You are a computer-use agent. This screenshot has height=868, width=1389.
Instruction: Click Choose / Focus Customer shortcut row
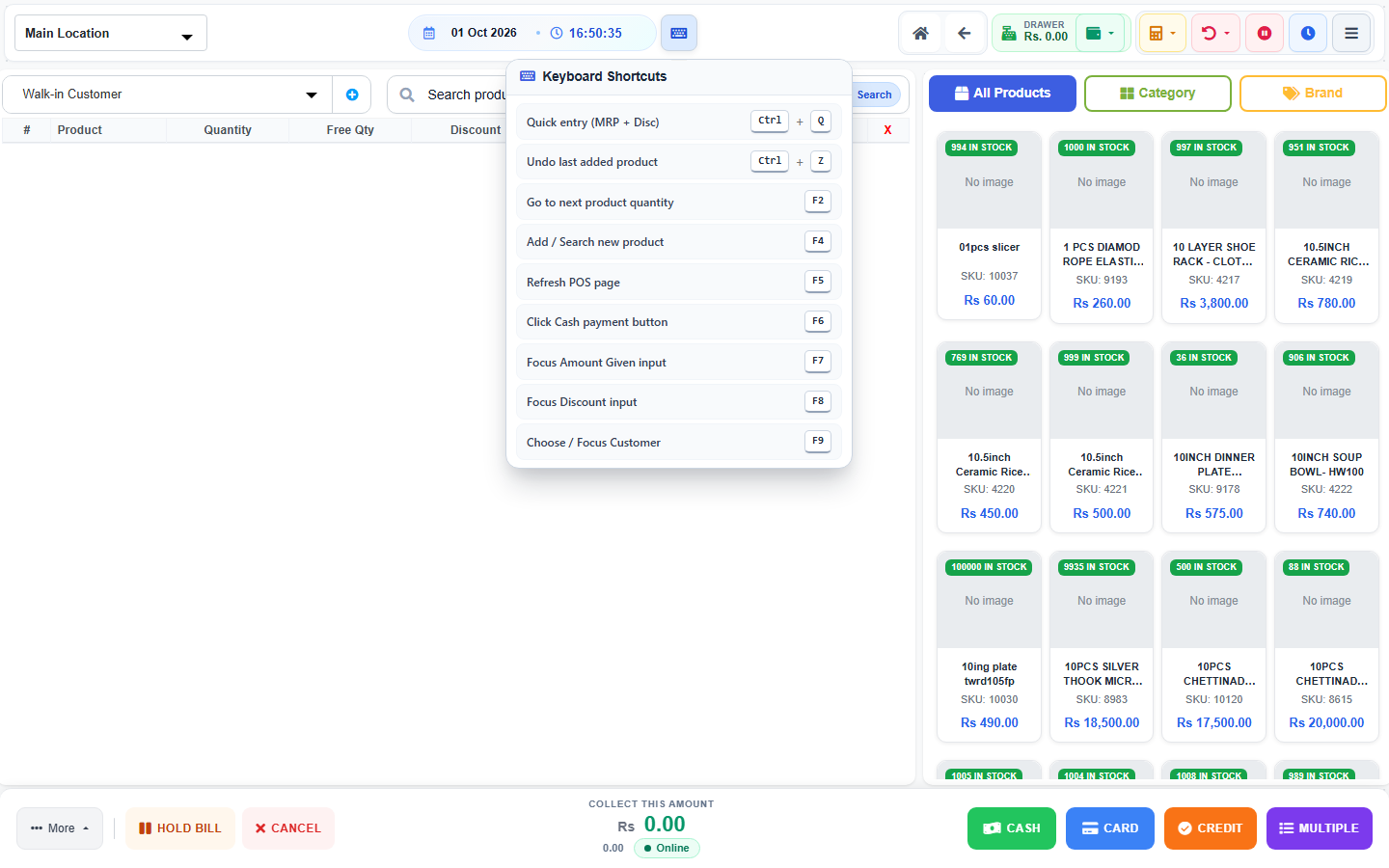[x=679, y=442]
